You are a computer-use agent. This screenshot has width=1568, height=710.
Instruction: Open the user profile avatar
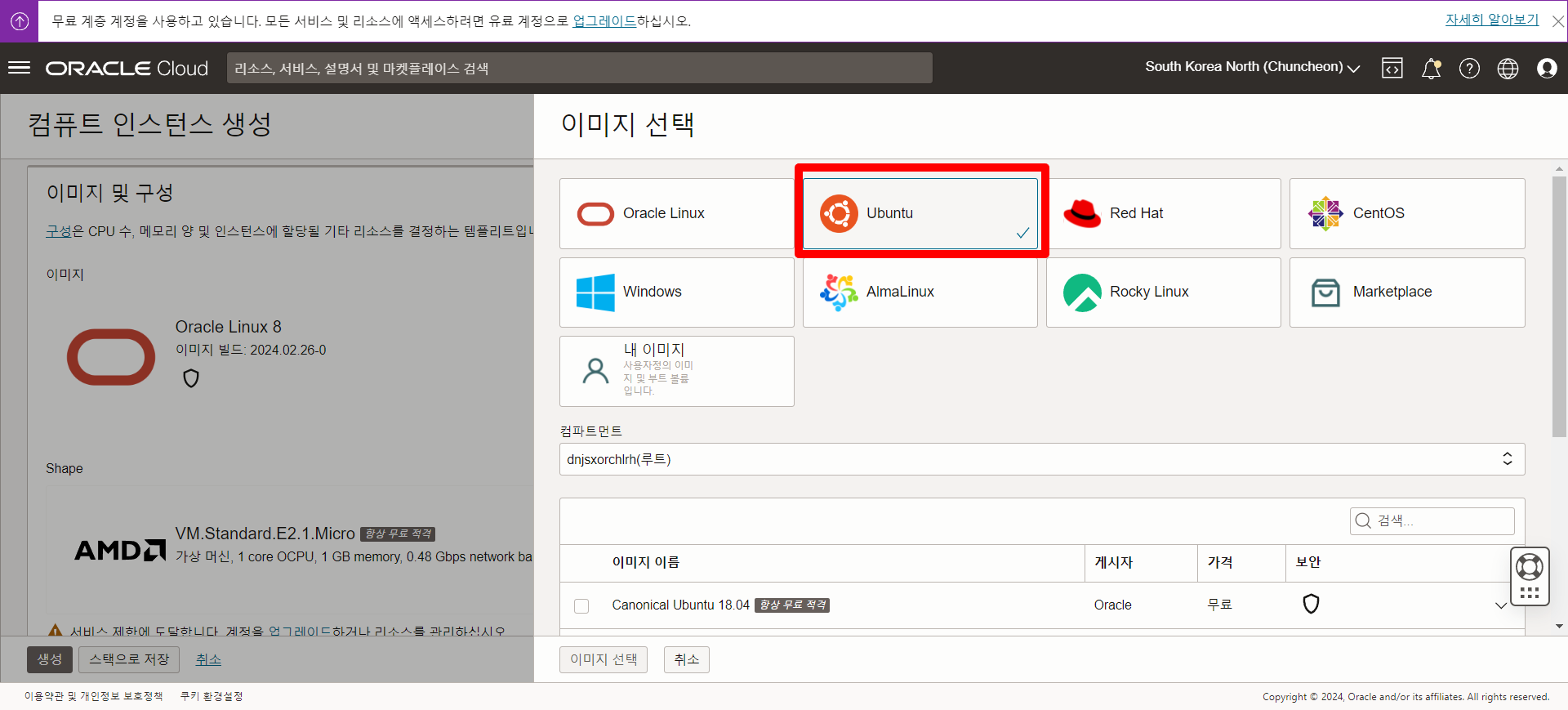click(1547, 69)
